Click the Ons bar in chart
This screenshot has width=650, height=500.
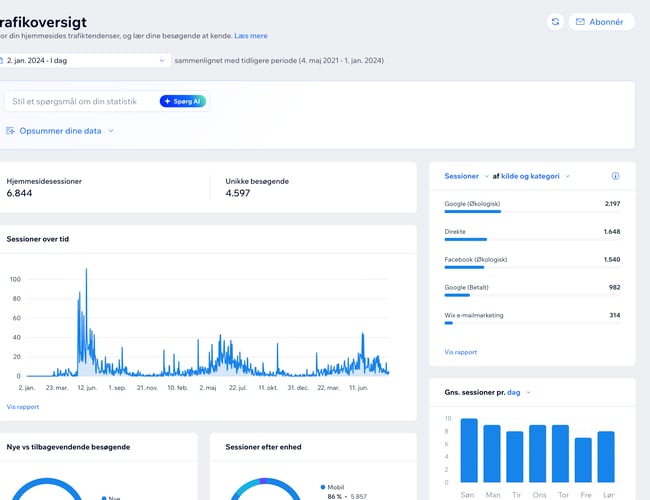click(538, 454)
